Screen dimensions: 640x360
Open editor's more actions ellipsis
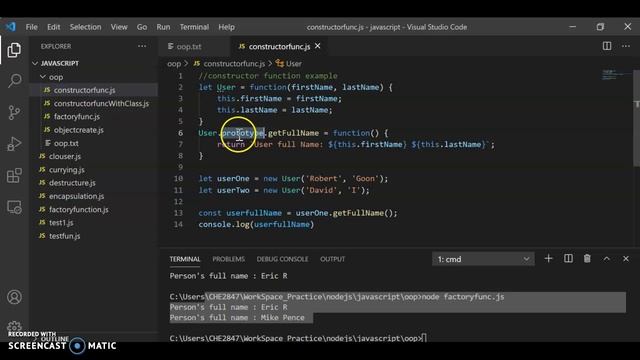[x=626, y=46]
